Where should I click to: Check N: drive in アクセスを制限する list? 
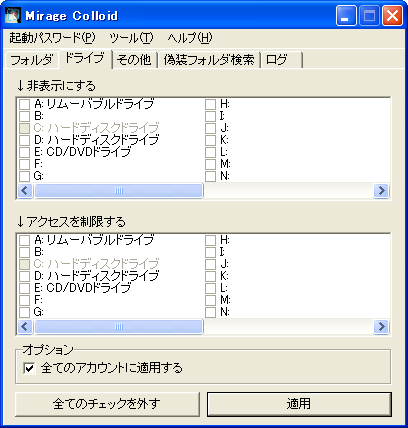[x=210, y=312]
